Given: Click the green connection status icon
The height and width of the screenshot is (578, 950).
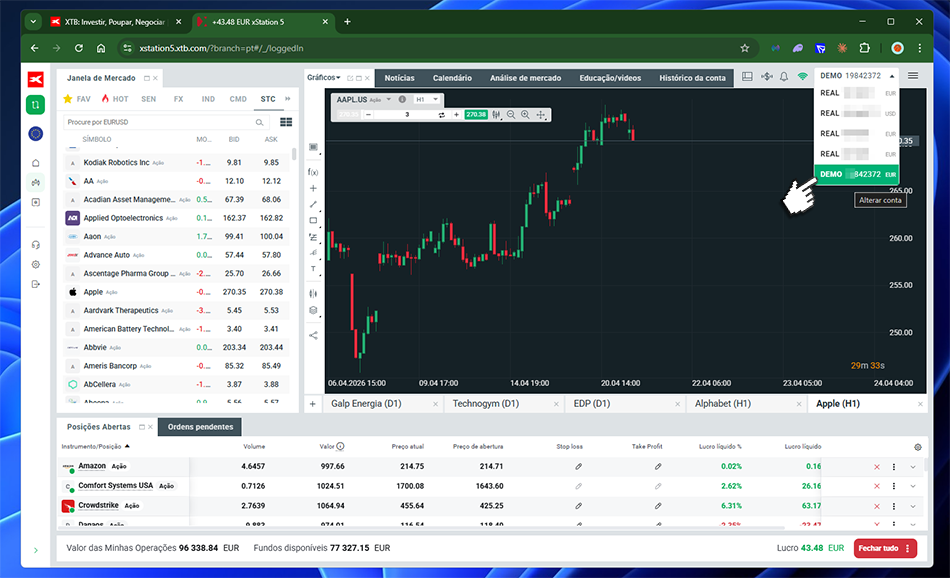Looking at the screenshot, I should tap(802, 76).
